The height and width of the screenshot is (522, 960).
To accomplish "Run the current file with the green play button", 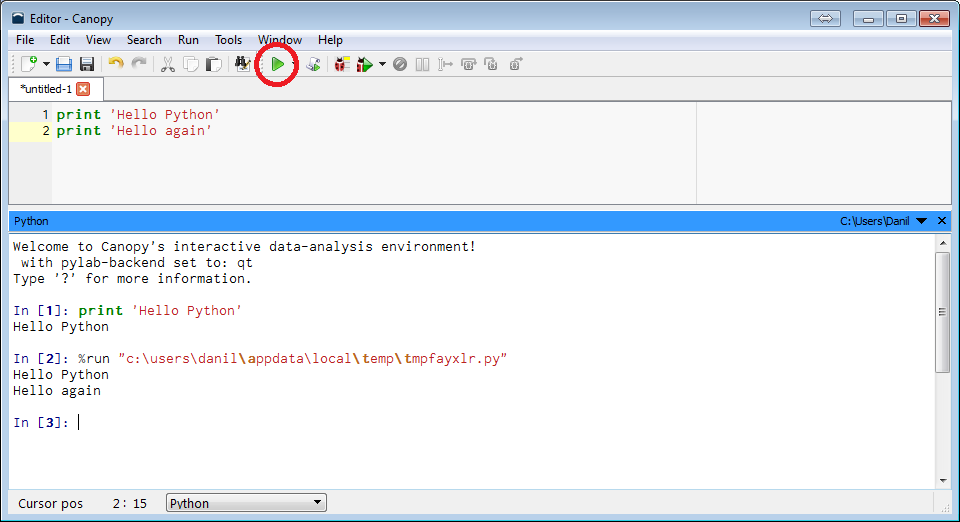I will pos(278,64).
